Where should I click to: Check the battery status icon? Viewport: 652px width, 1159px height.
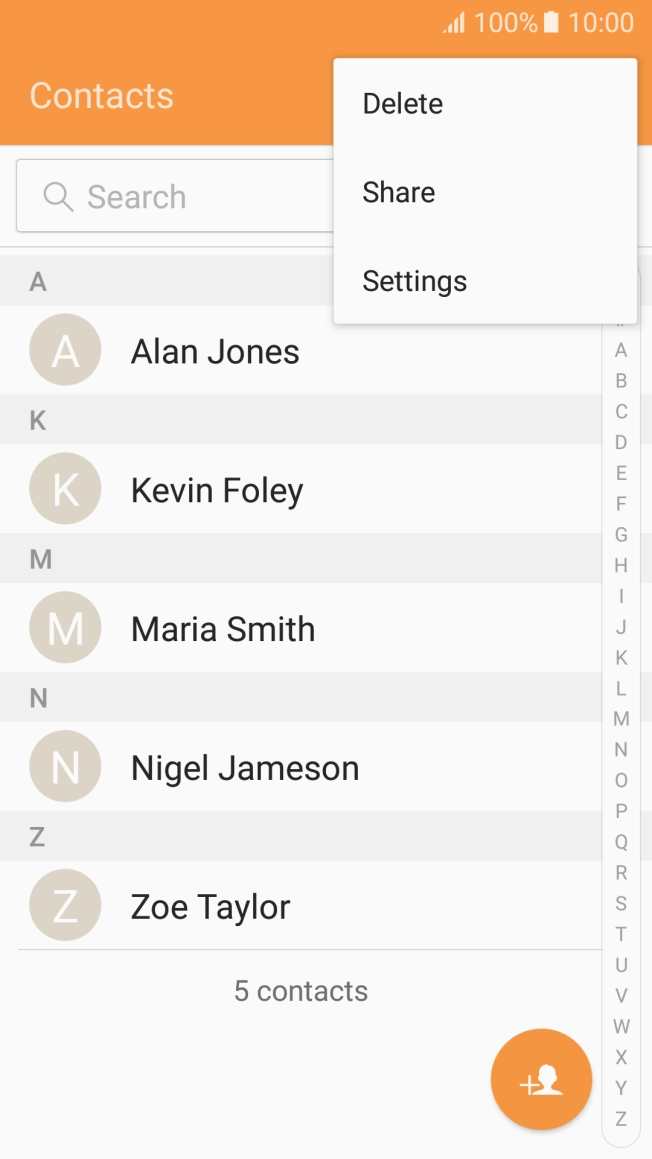tap(551, 22)
